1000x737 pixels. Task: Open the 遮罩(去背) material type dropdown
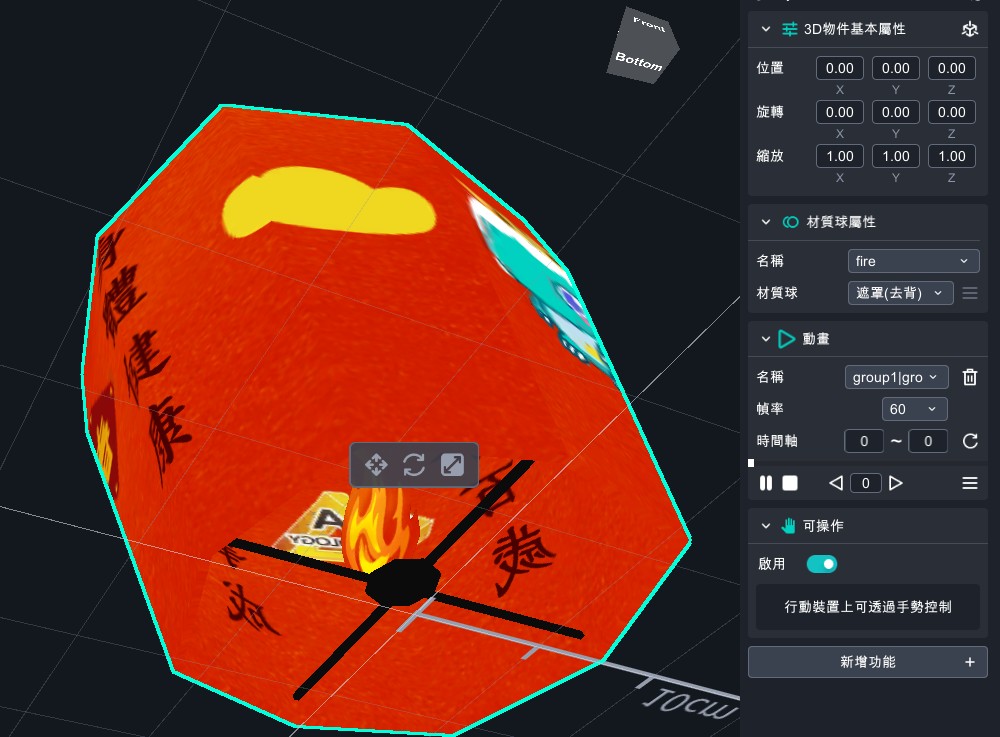(x=900, y=293)
